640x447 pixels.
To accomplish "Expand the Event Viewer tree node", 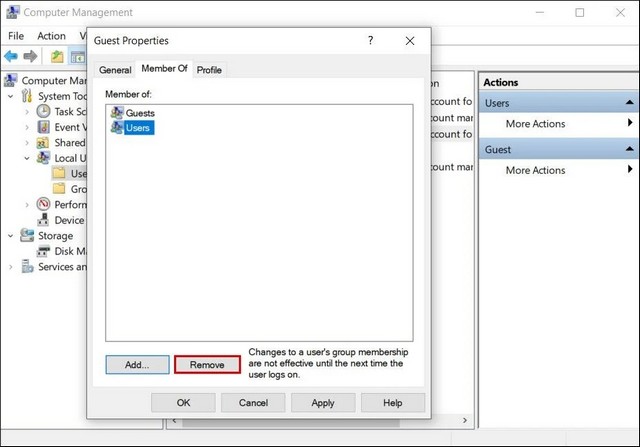I will pos(27,127).
